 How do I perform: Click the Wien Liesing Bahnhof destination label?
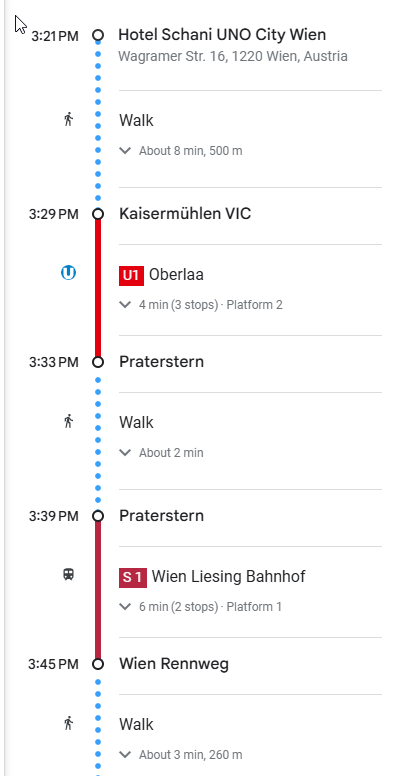(x=229, y=577)
